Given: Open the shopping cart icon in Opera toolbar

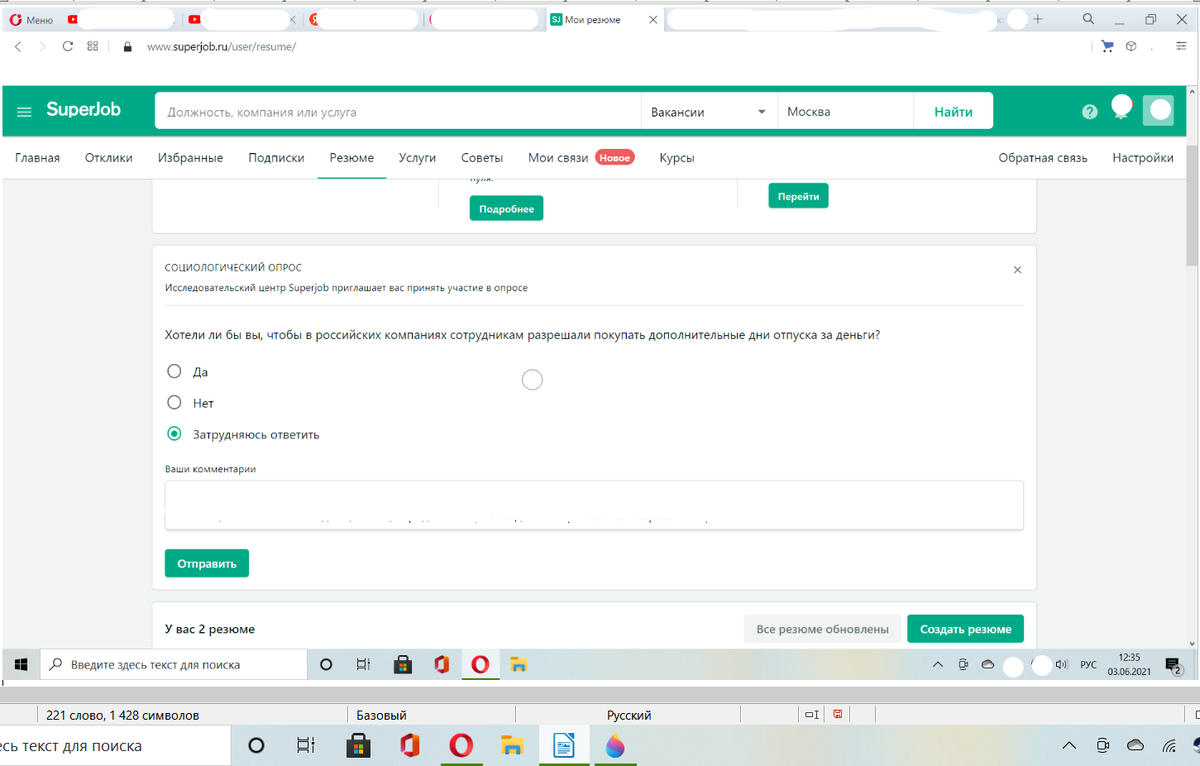Looking at the screenshot, I should pyautogui.click(x=1107, y=46).
